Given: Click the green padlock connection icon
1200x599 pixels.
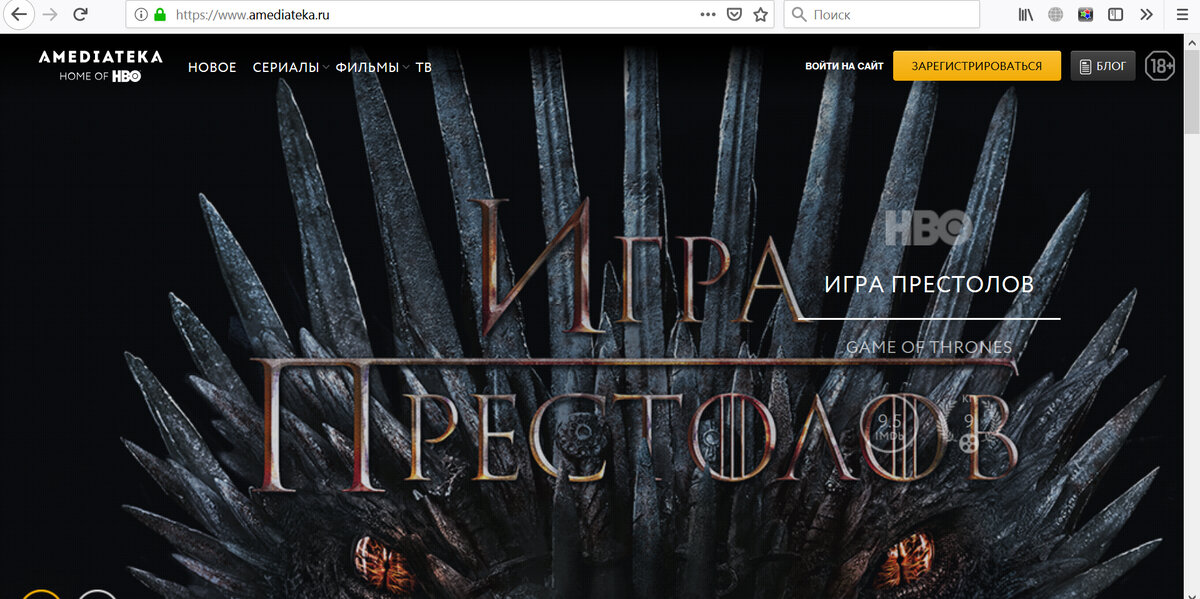Looking at the screenshot, I should [x=159, y=15].
